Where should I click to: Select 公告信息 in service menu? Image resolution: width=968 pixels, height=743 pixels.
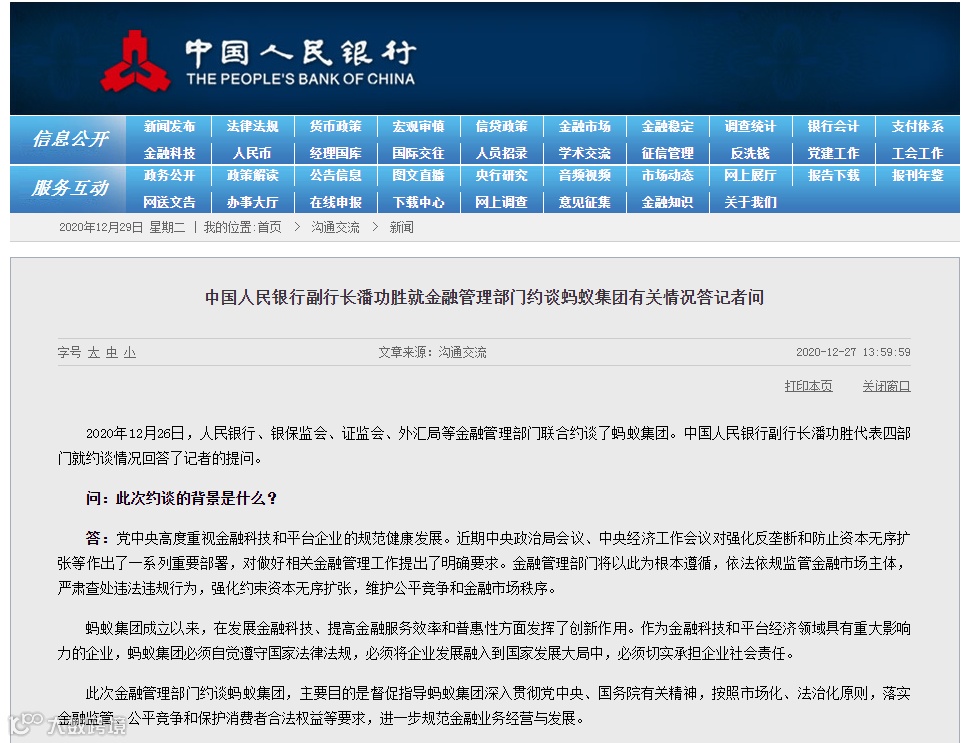pyautogui.click(x=335, y=175)
